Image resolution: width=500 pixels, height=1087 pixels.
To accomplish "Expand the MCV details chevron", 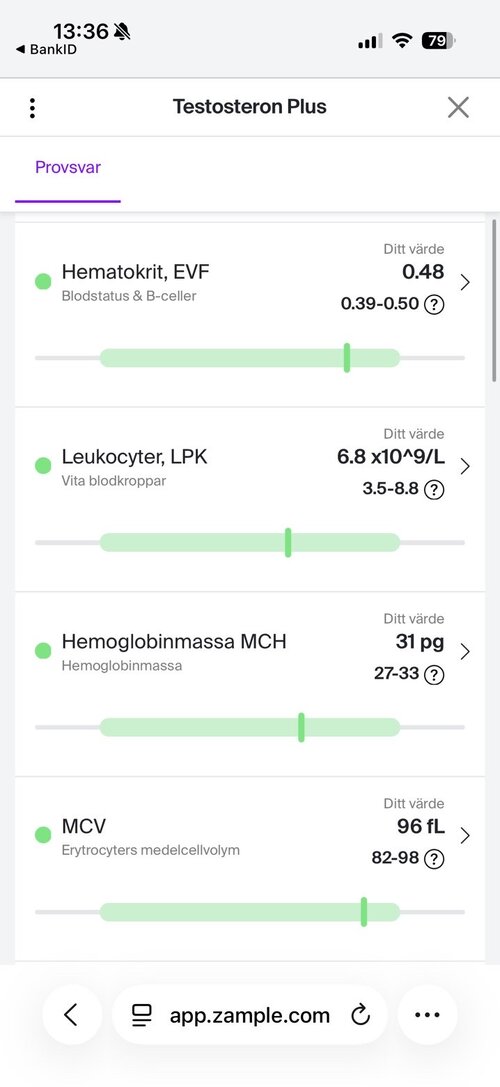I will [x=465, y=835].
